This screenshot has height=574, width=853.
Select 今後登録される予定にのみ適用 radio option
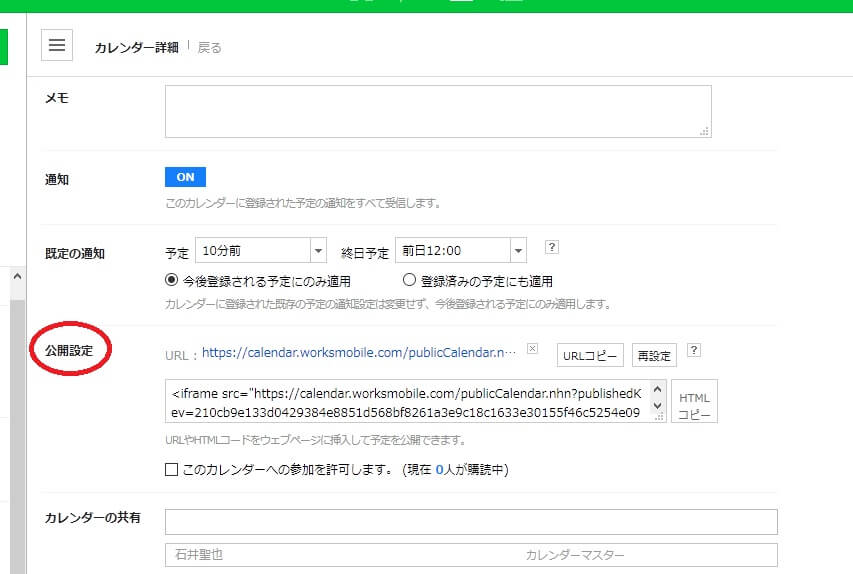click(x=173, y=281)
